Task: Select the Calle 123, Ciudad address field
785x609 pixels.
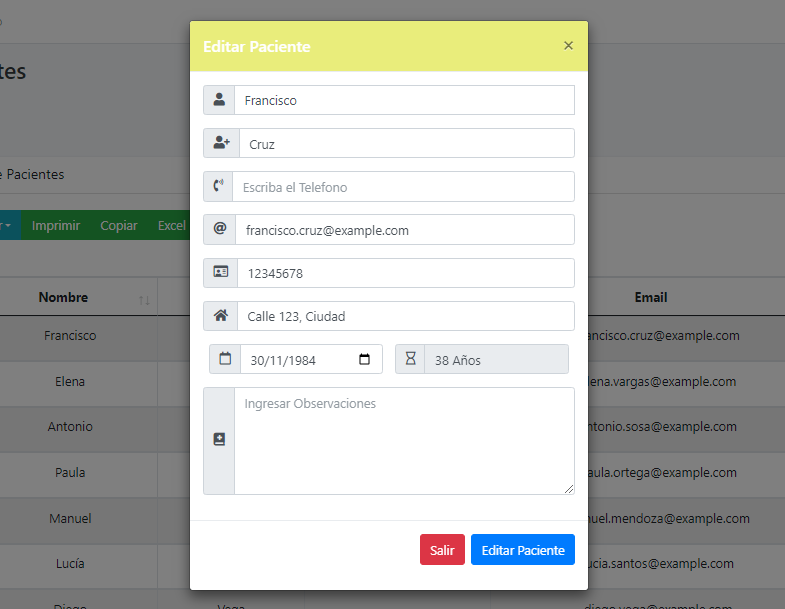Action: pos(406,316)
